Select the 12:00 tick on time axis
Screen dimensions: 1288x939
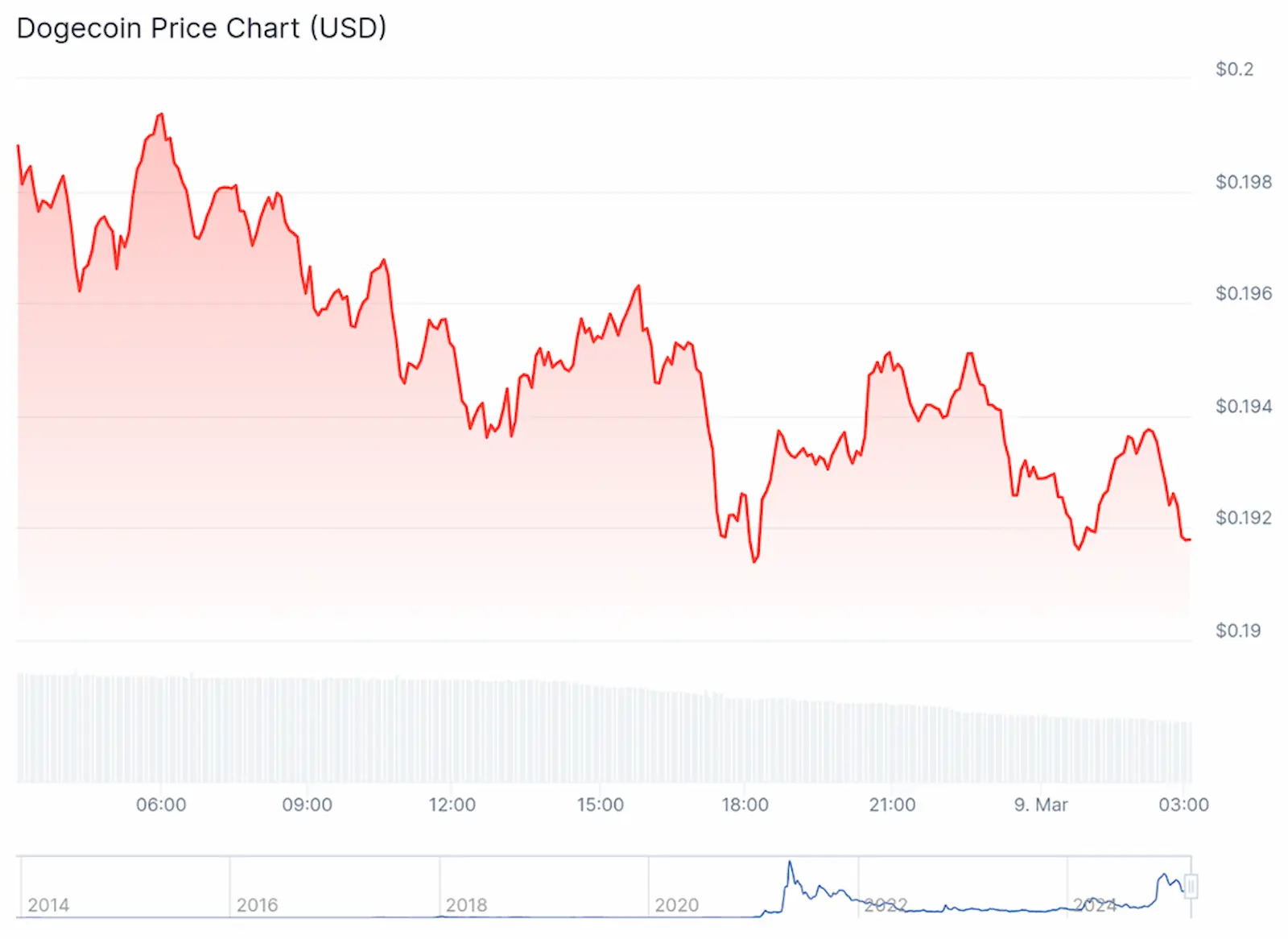(452, 805)
